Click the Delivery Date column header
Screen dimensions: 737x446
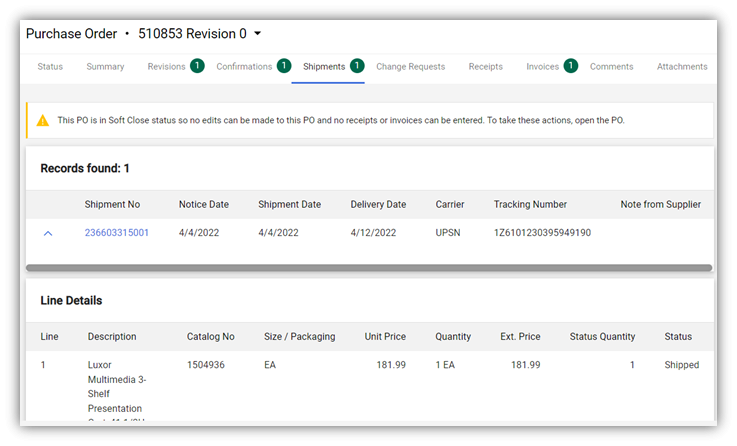pos(378,205)
